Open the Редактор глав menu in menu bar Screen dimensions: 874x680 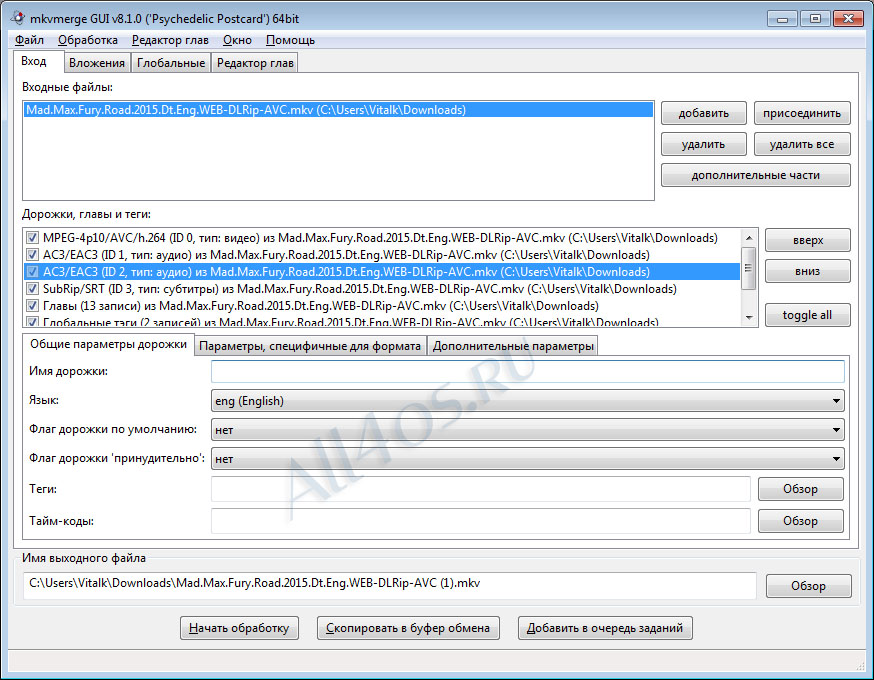tap(170, 40)
